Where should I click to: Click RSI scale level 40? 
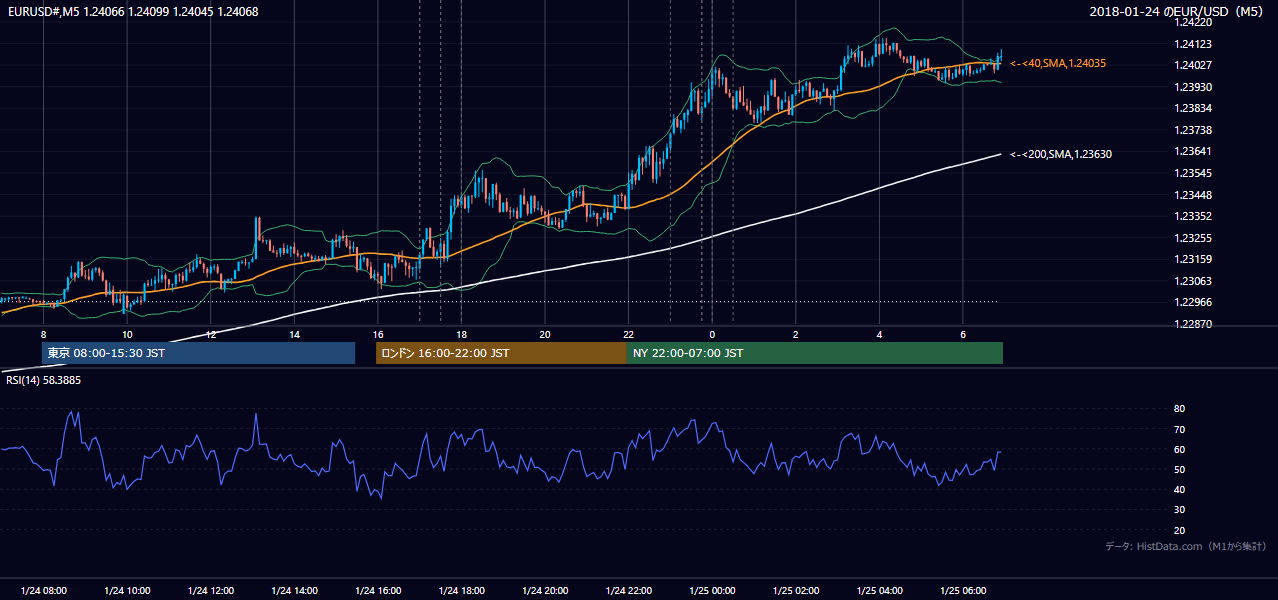tap(1179, 489)
